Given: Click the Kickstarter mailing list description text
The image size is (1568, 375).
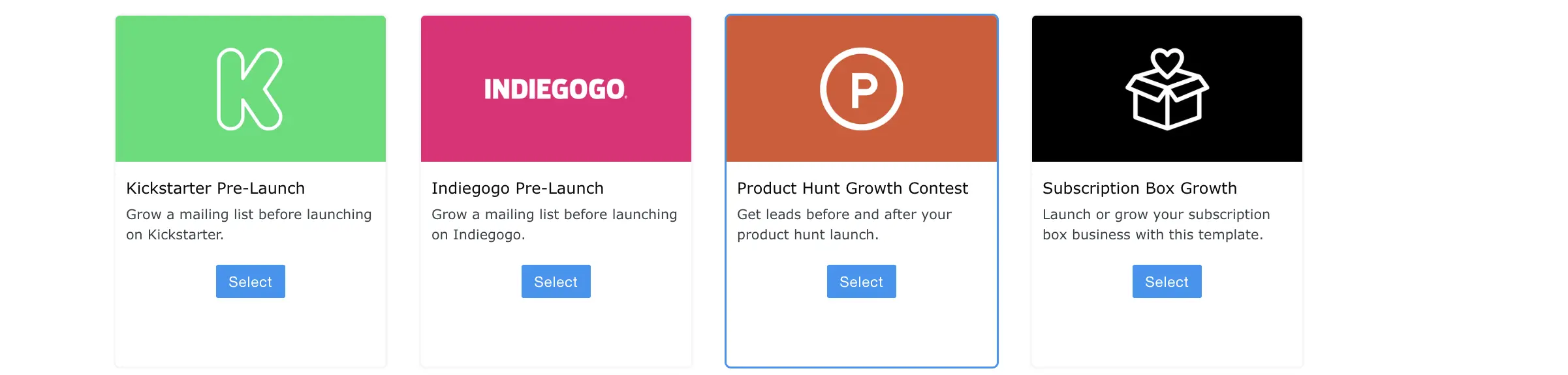Looking at the screenshot, I should tap(249, 224).
